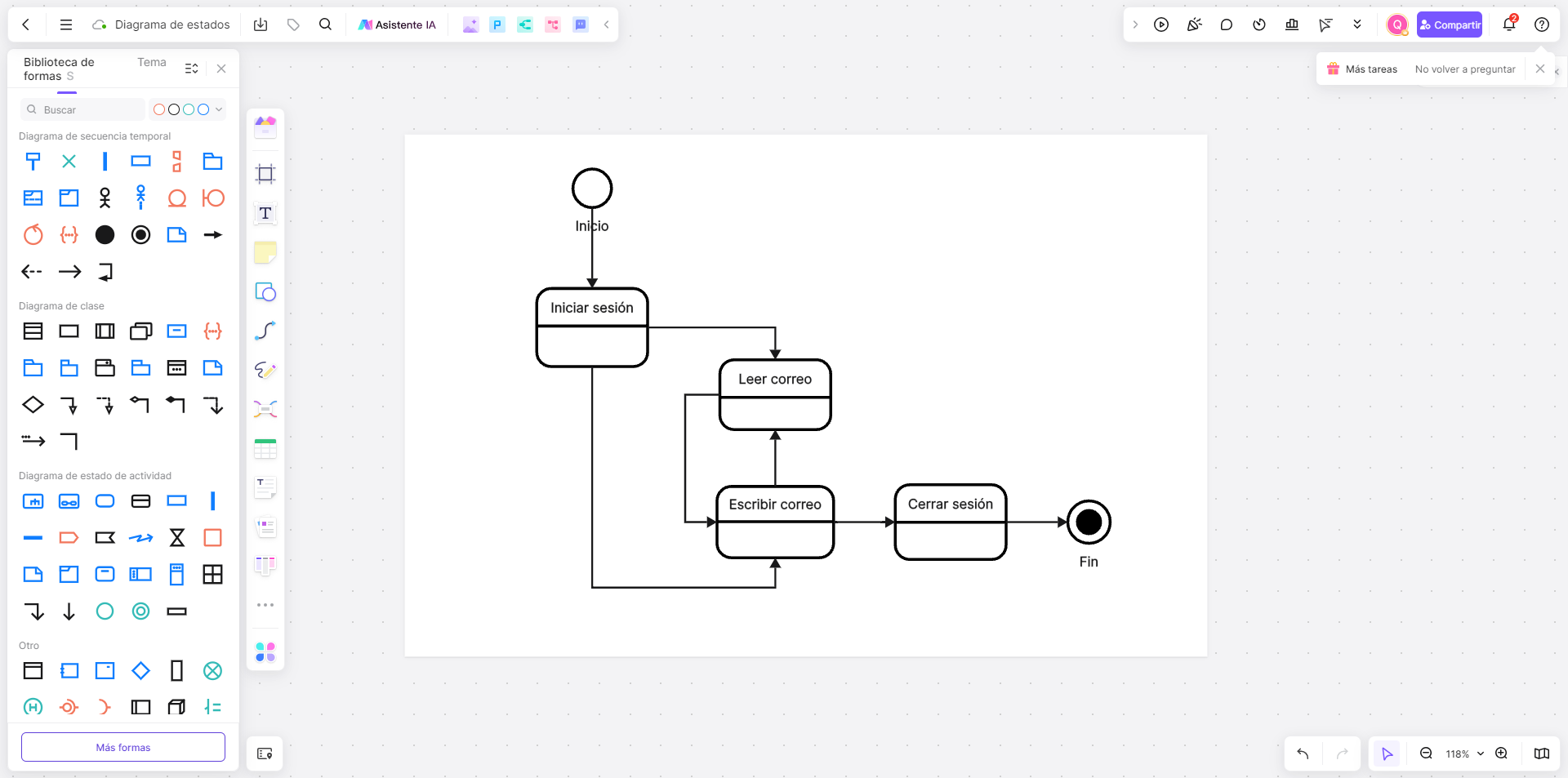Pick the dashed left arrow shape
This screenshot has height=778, width=1568.
[32, 272]
